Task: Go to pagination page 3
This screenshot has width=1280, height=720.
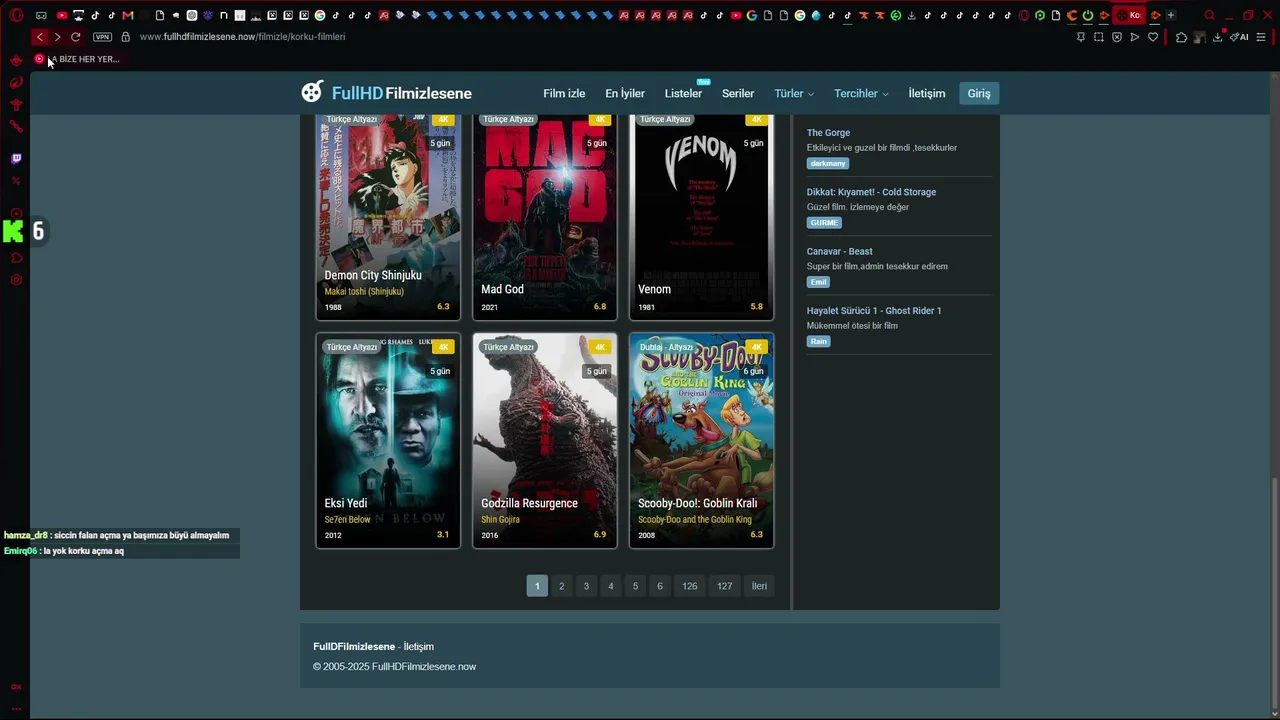Action: [586, 586]
